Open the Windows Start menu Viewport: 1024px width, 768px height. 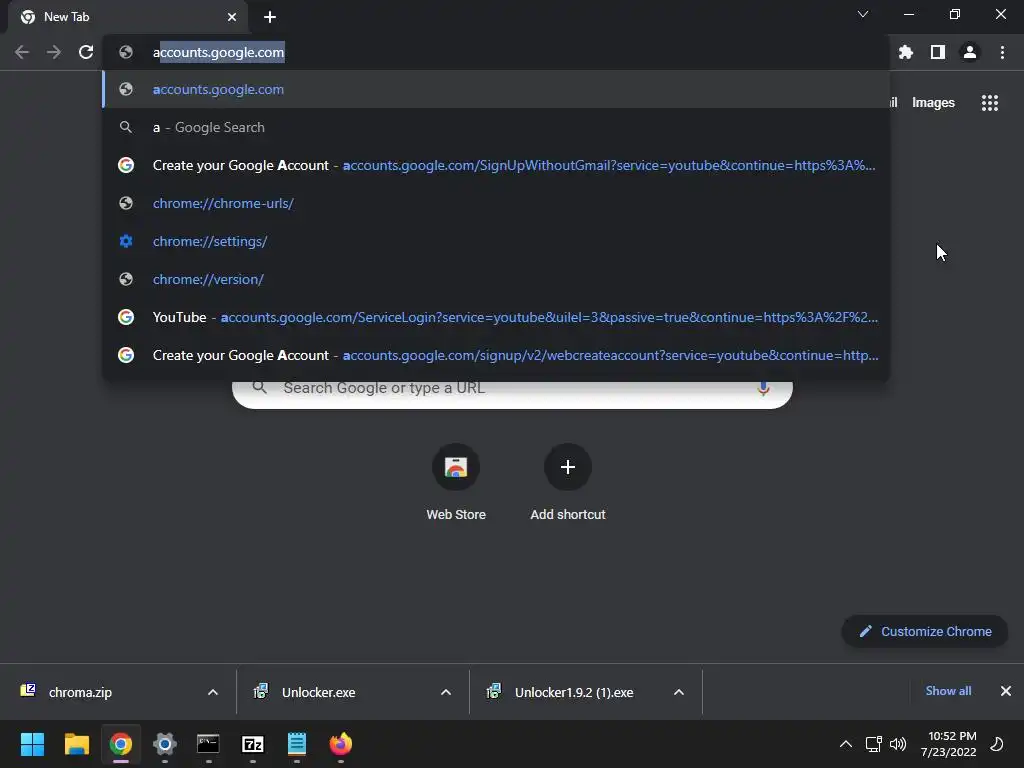pyautogui.click(x=33, y=744)
